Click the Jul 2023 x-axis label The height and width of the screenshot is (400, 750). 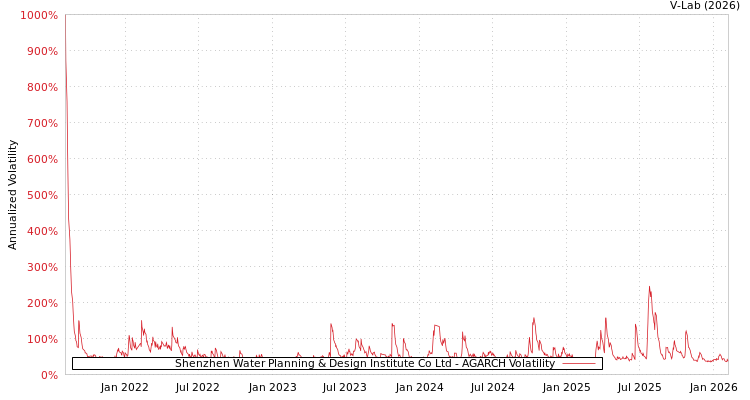click(x=345, y=387)
